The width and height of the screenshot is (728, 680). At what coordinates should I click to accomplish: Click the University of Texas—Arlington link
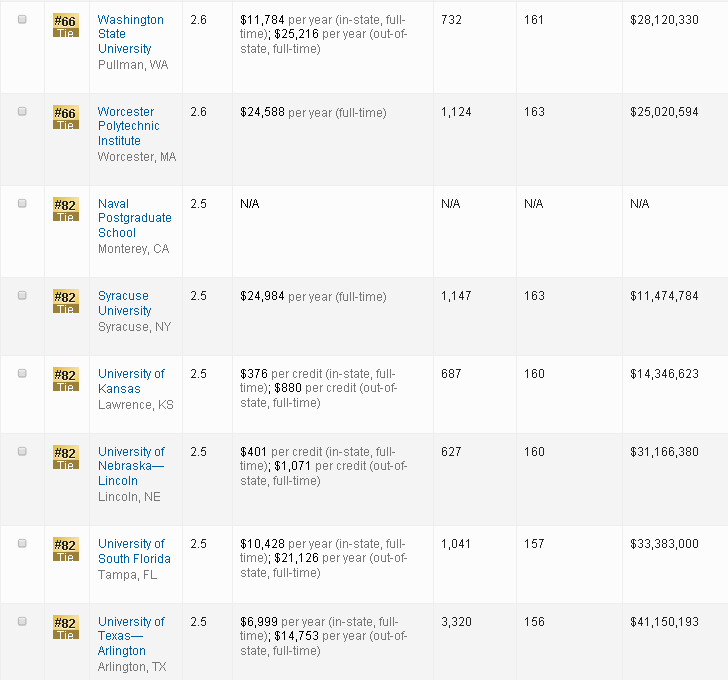(x=131, y=636)
